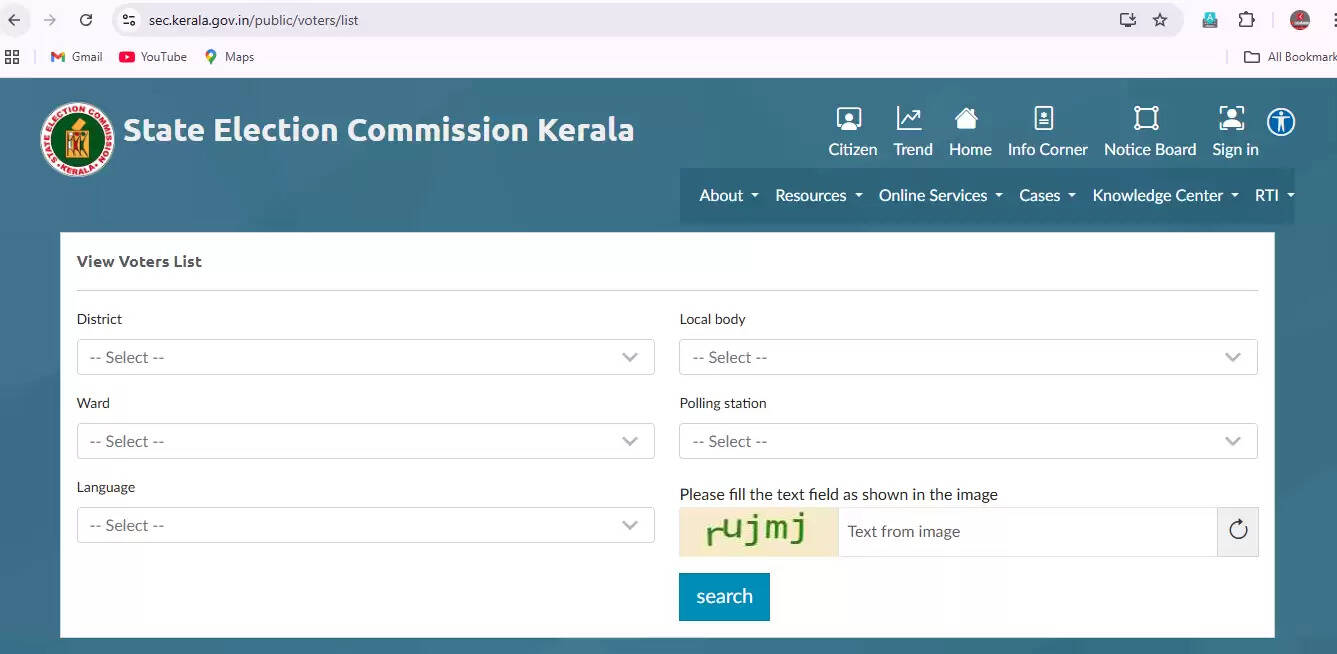Open the accessibility options icon
The height and width of the screenshot is (654, 1337).
tap(1280, 122)
